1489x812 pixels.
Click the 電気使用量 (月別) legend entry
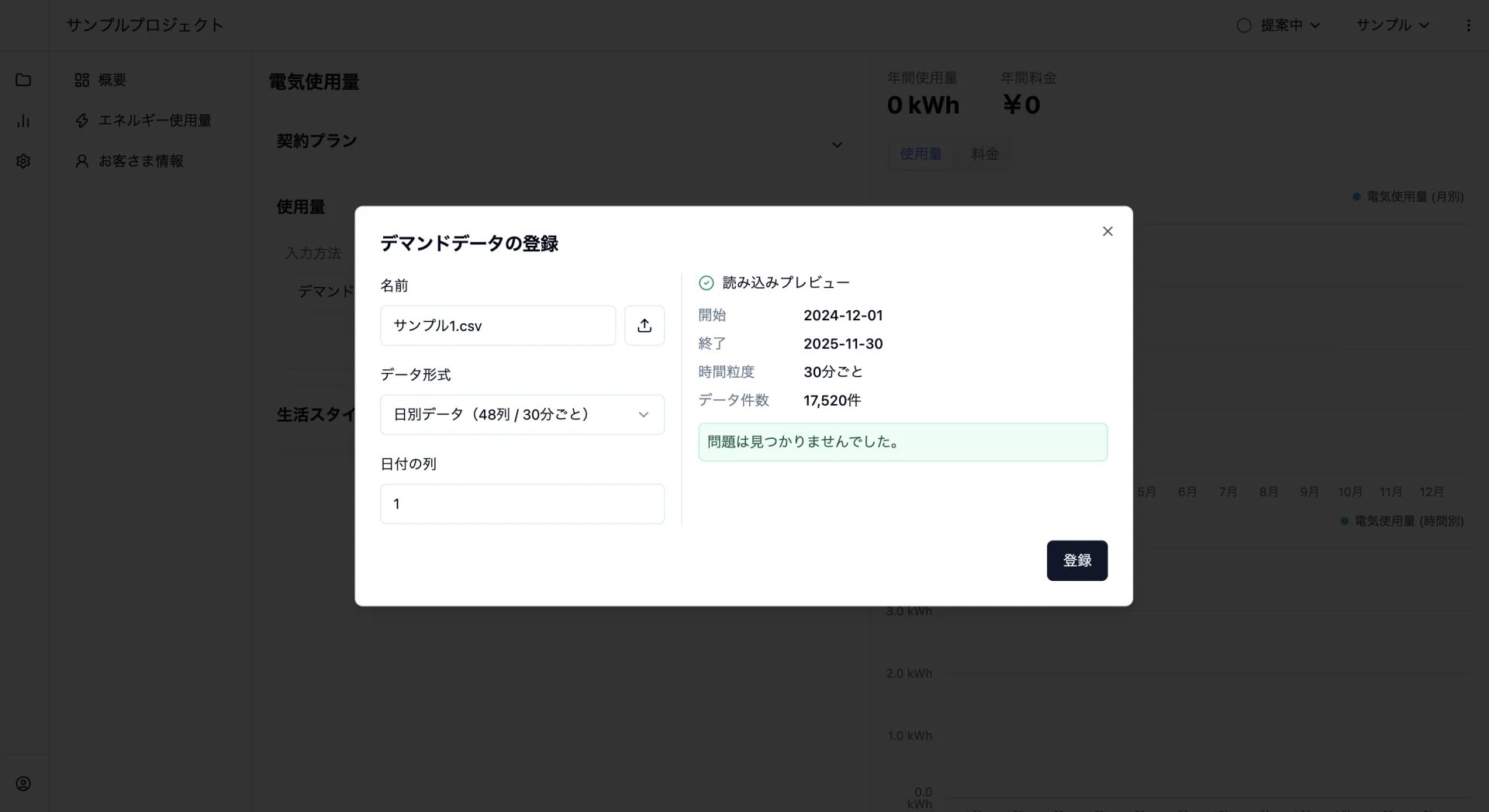click(x=1408, y=197)
